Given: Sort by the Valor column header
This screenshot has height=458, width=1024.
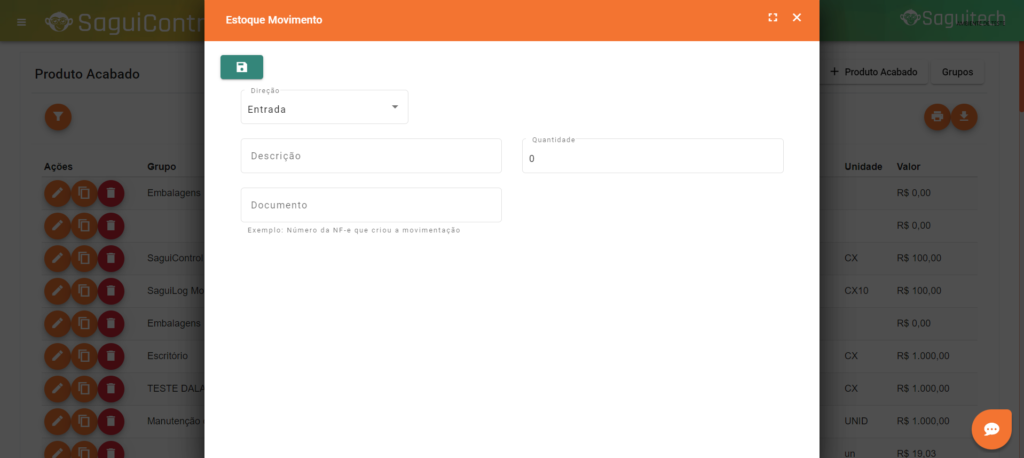Looking at the screenshot, I should click(908, 166).
